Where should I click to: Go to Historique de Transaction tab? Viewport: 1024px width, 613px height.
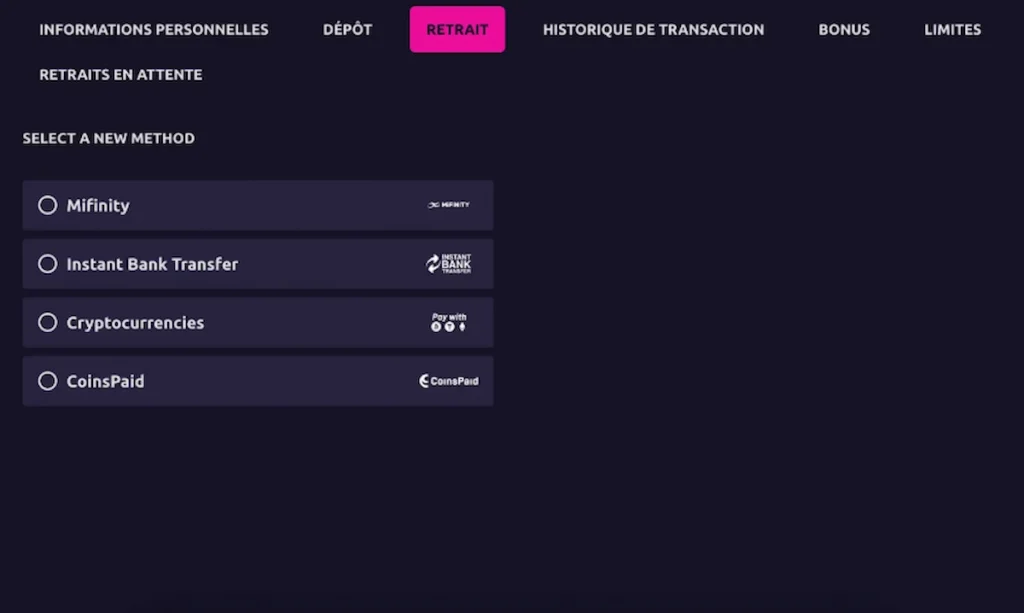click(x=653, y=29)
